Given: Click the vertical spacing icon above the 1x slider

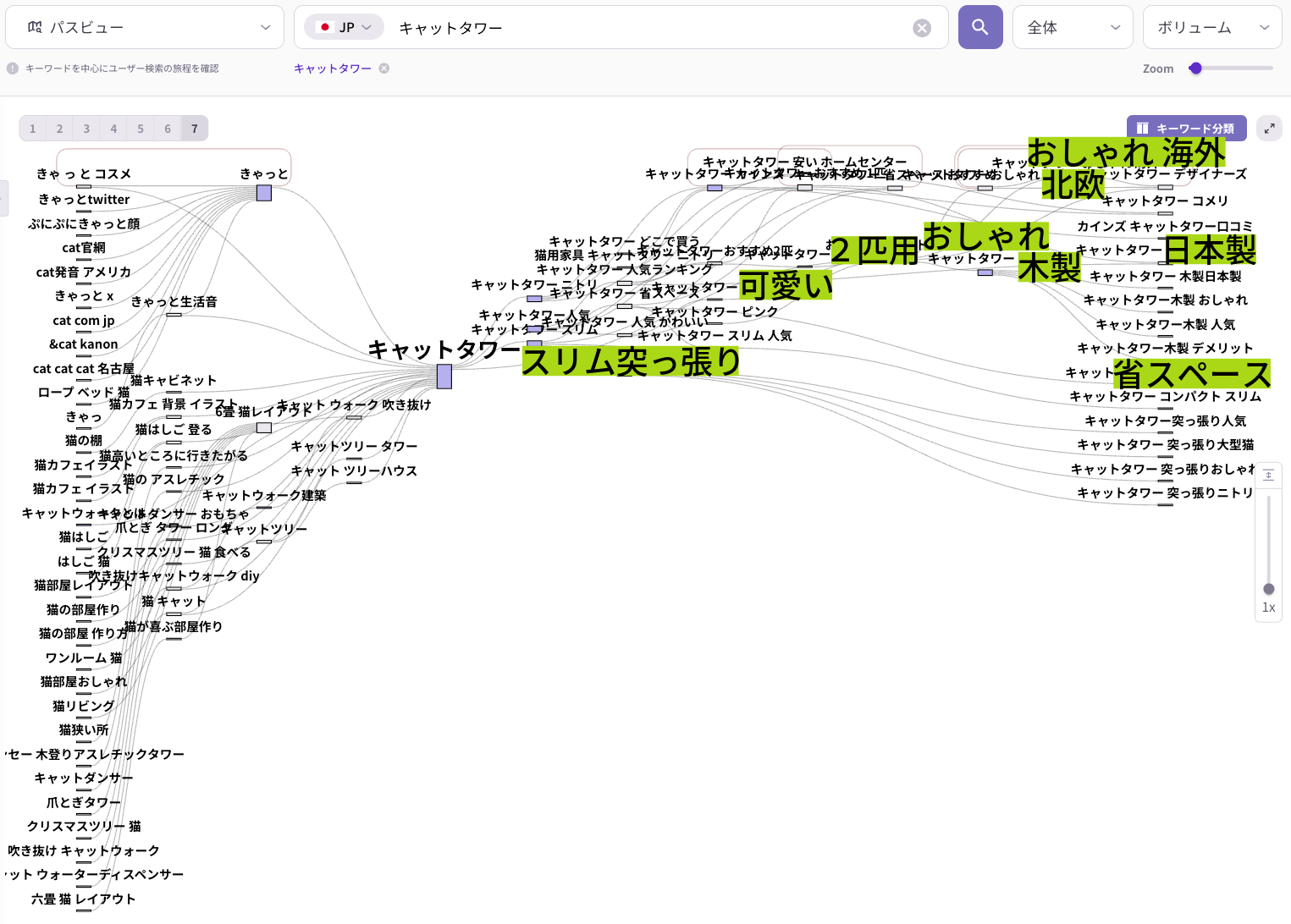Looking at the screenshot, I should [1268, 476].
